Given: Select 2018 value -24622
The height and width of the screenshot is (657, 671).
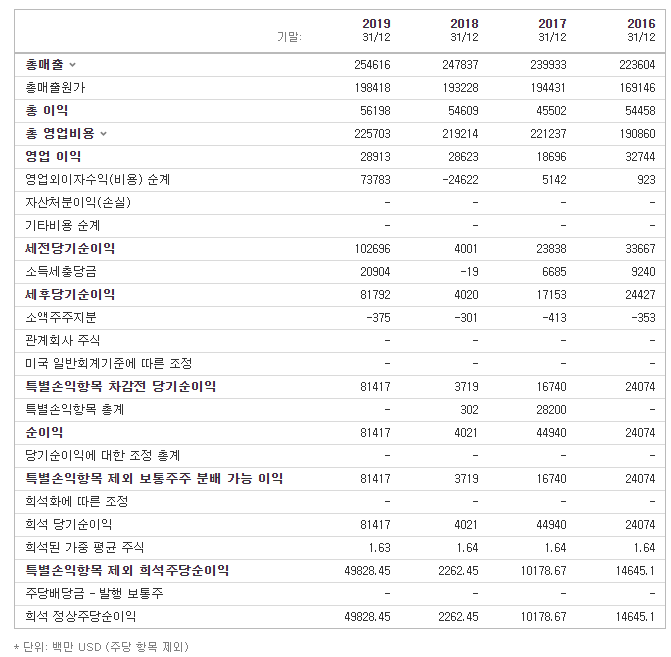Looking at the screenshot, I should coord(460,180).
